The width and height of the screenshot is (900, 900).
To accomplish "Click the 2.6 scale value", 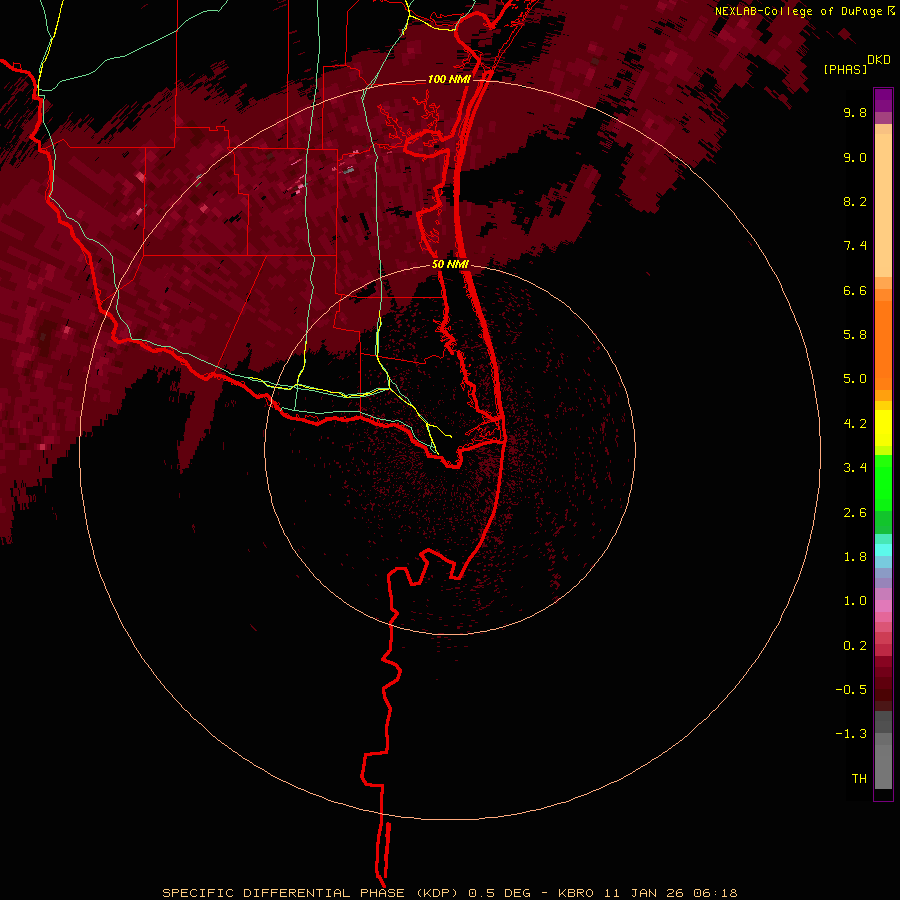I will click(x=855, y=513).
